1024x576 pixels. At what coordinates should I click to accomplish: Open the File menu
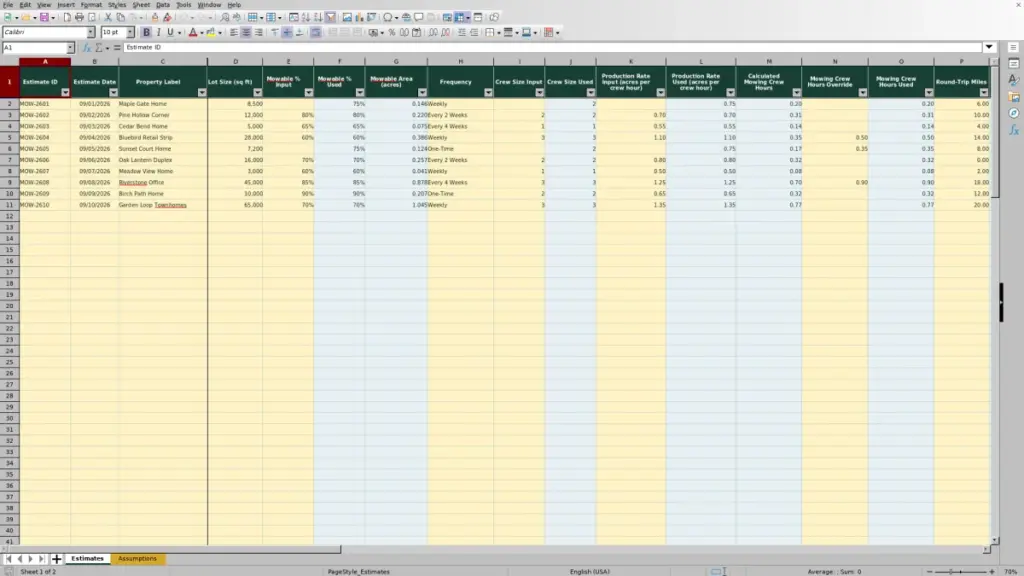(8, 5)
